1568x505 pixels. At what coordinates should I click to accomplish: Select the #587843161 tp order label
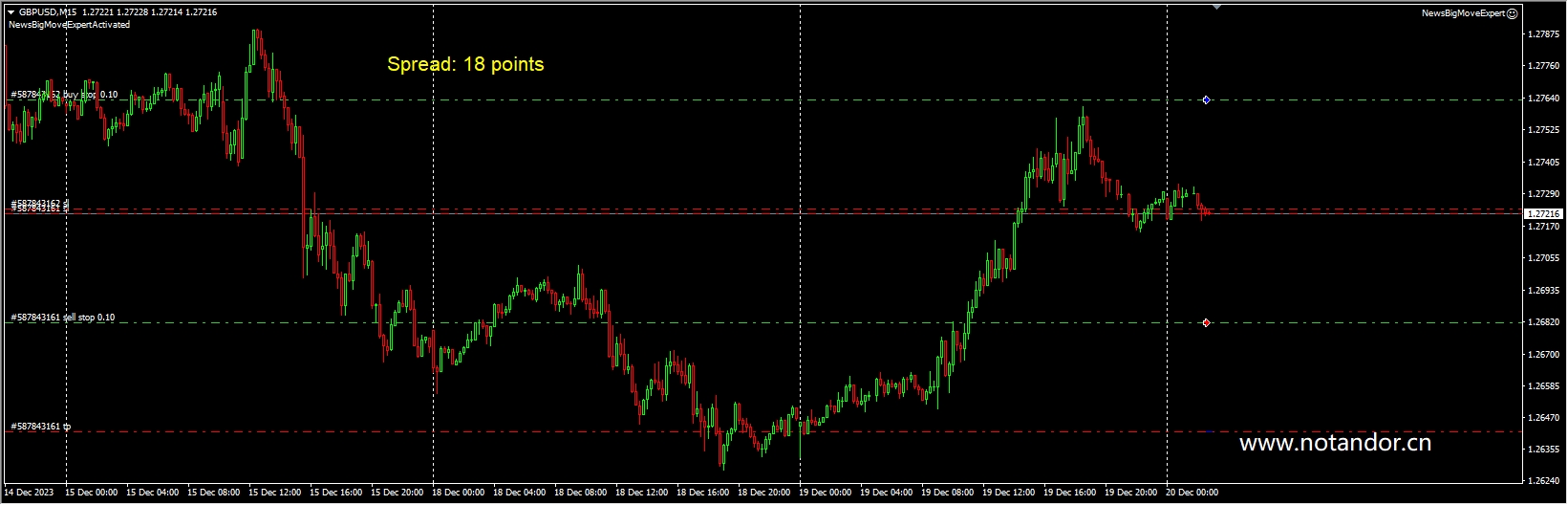tap(41, 427)
